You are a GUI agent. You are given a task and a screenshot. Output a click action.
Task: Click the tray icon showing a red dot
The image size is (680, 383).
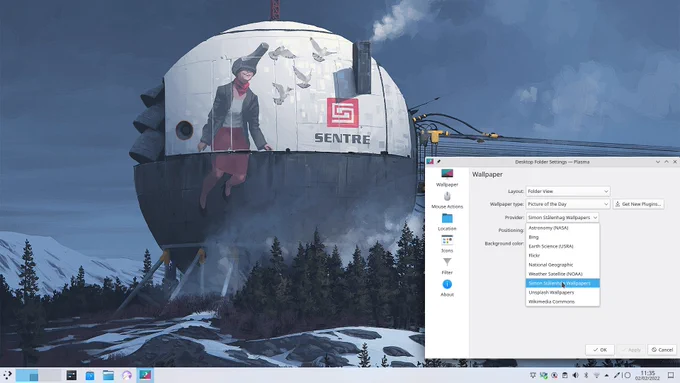[x=554, y=375]
